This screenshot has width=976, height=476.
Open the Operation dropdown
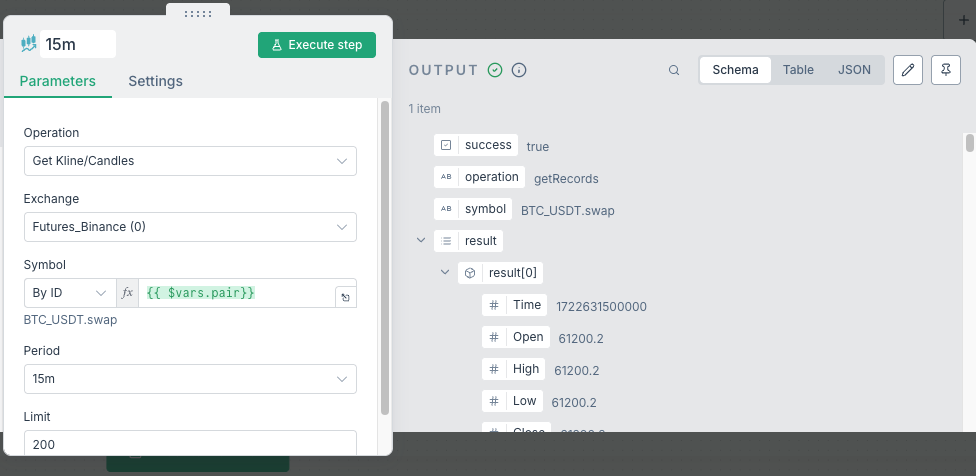point(190,161)
